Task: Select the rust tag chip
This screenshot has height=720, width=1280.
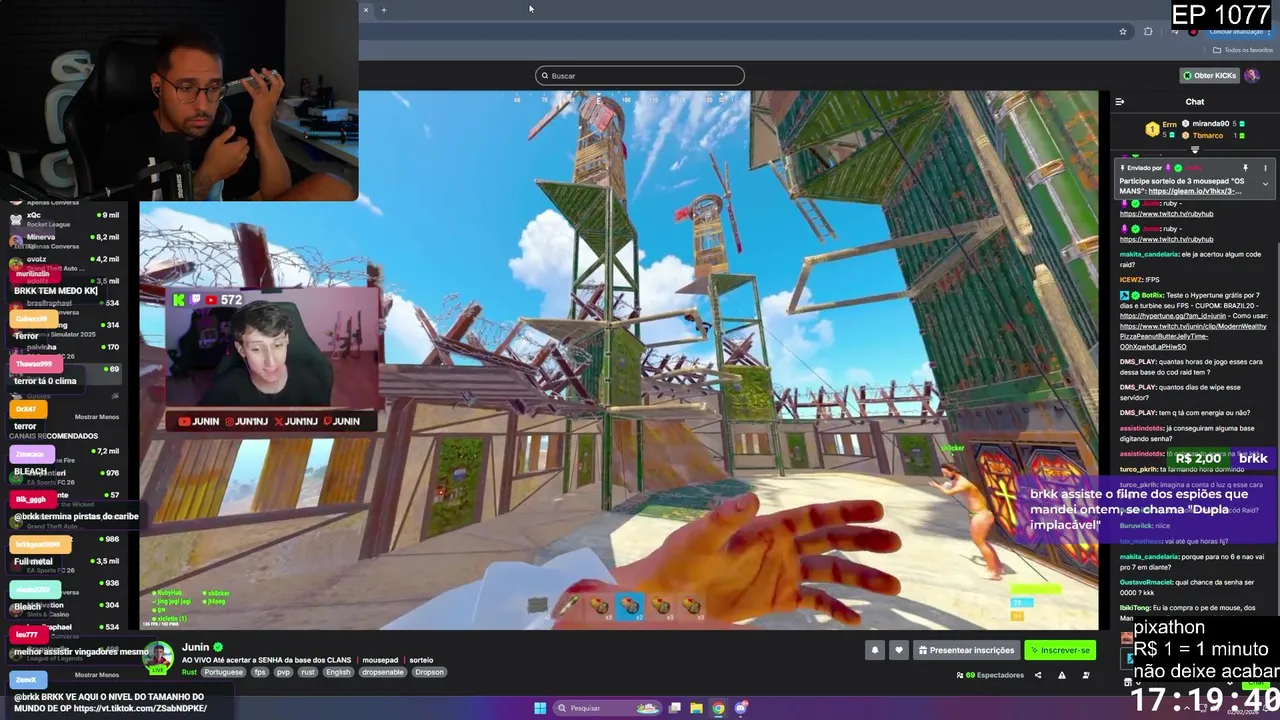Action: (x=308, y=672)
